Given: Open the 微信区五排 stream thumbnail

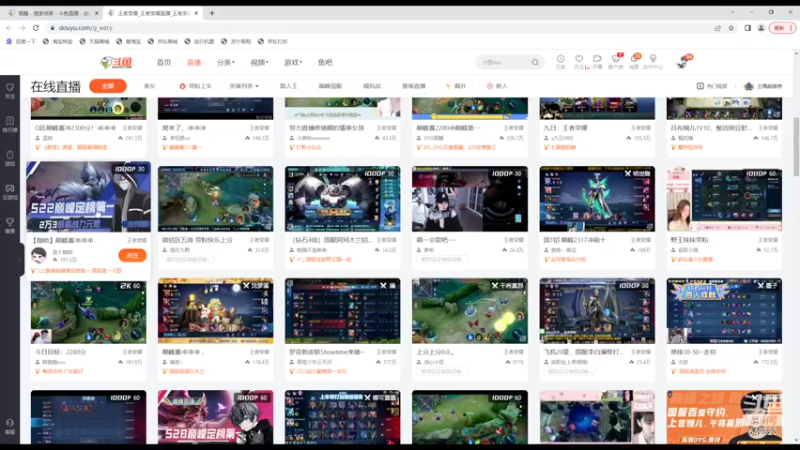Looking at the screenshot, I should point(215,199).
